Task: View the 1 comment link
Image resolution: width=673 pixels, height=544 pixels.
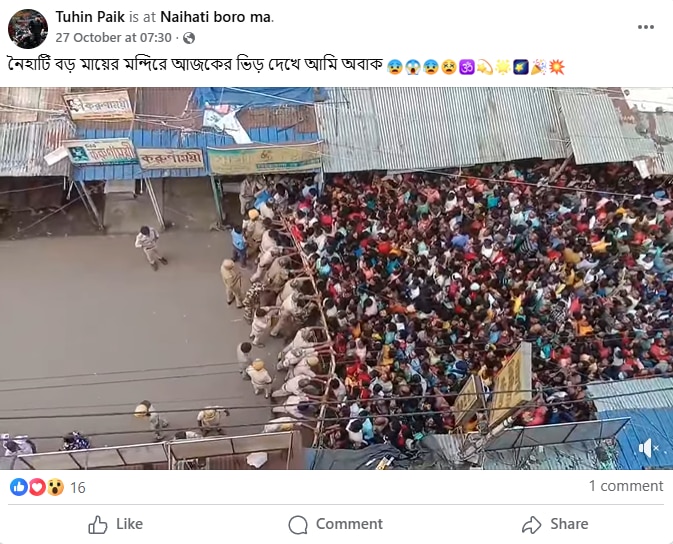Action: click(x=625, y=486)
